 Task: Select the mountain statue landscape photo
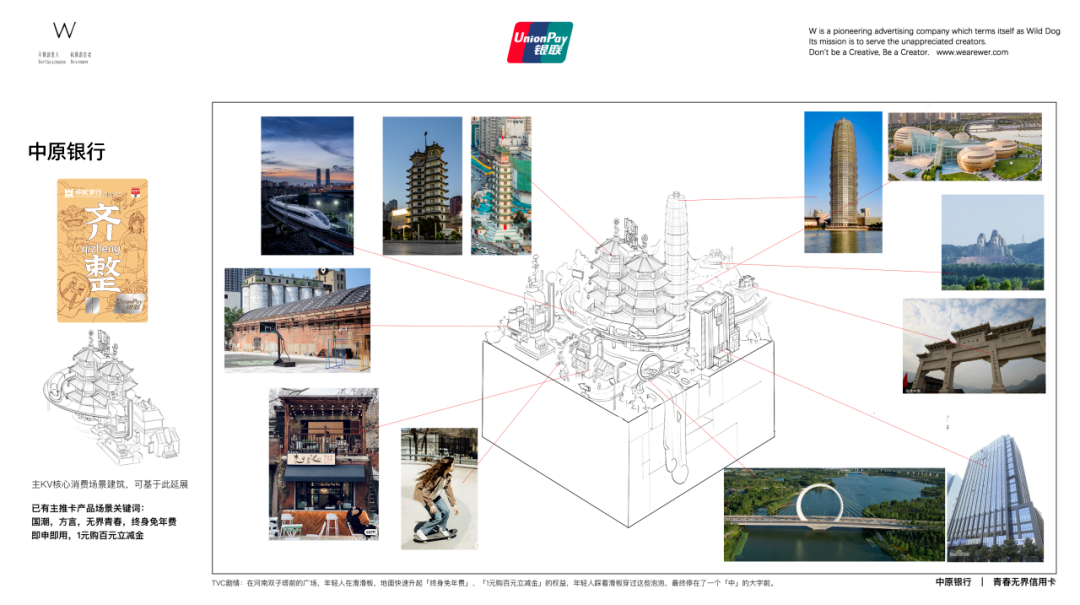click(x=993, y=242)
